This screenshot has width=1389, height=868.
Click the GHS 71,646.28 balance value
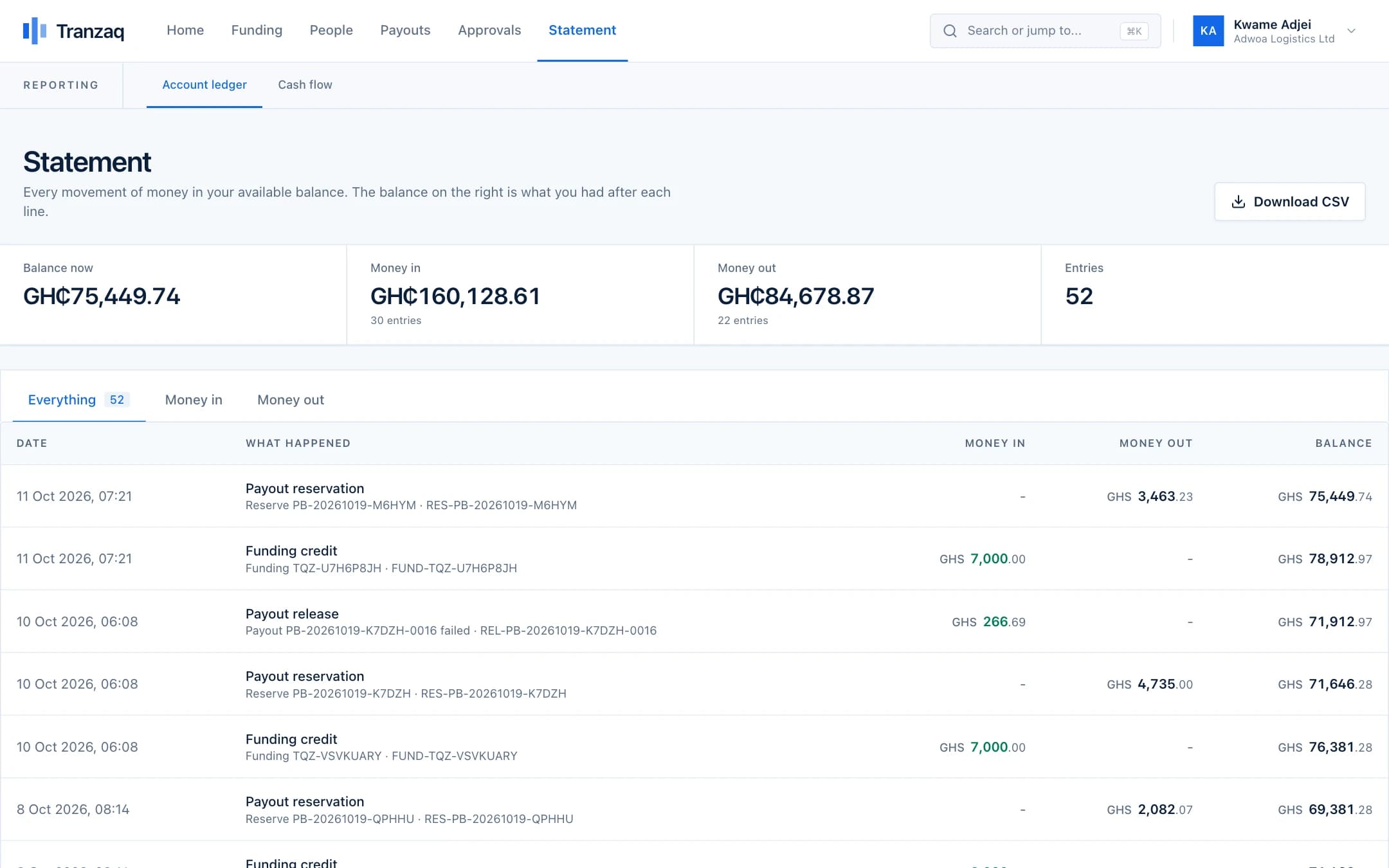(x=1325, y=684)
